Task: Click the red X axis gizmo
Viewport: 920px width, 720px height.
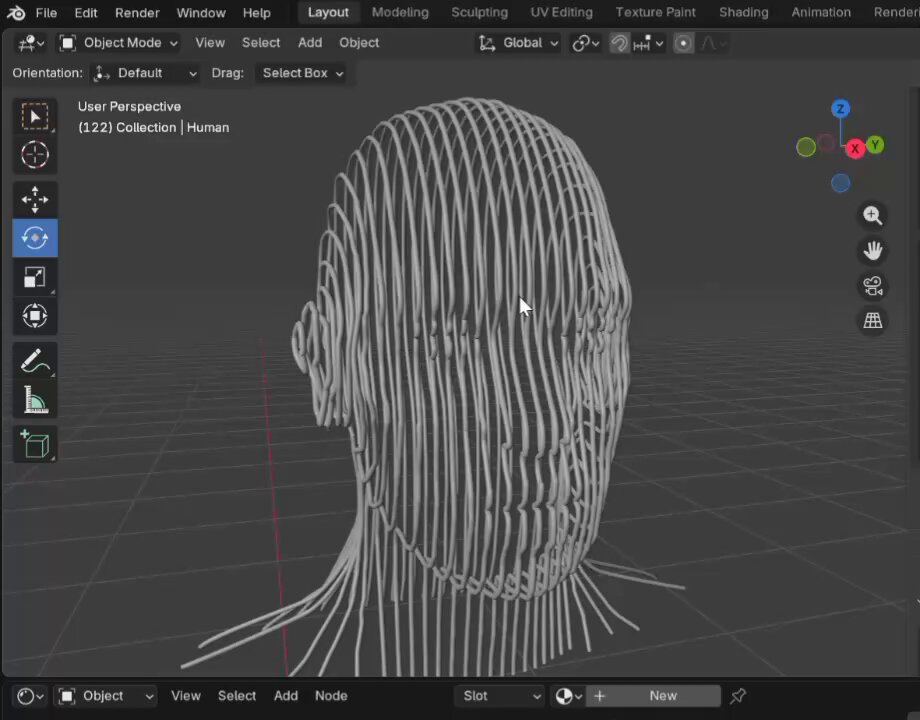Action: [855, 148]
